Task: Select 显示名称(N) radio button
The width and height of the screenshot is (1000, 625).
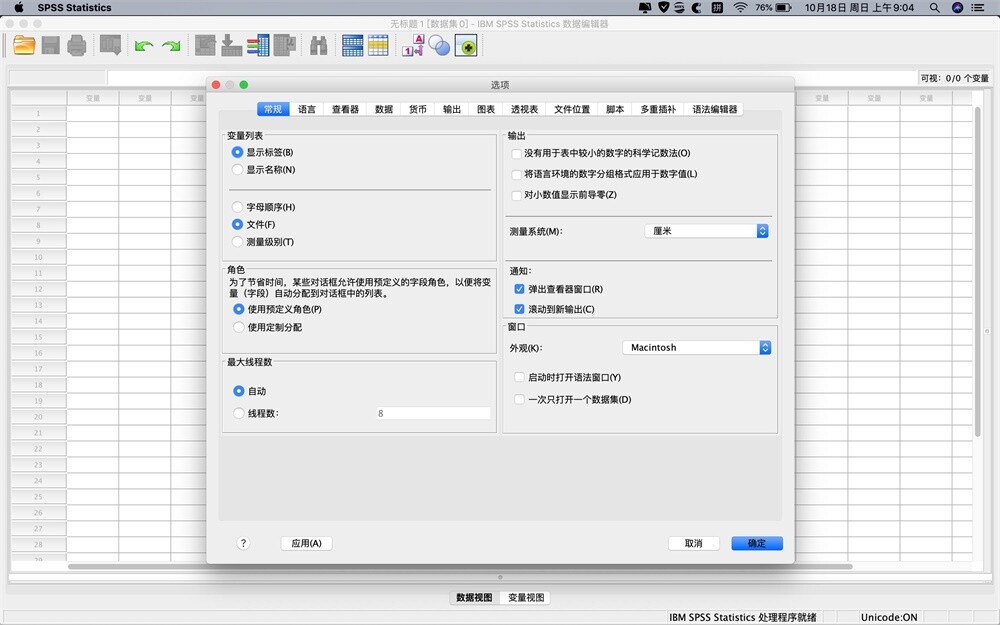Action: 237,170
